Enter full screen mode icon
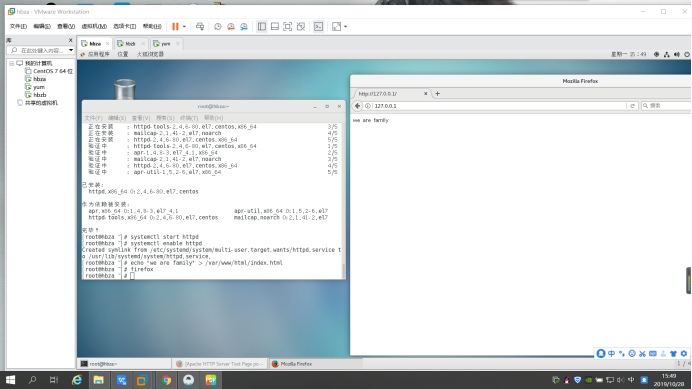 (288, 26)
